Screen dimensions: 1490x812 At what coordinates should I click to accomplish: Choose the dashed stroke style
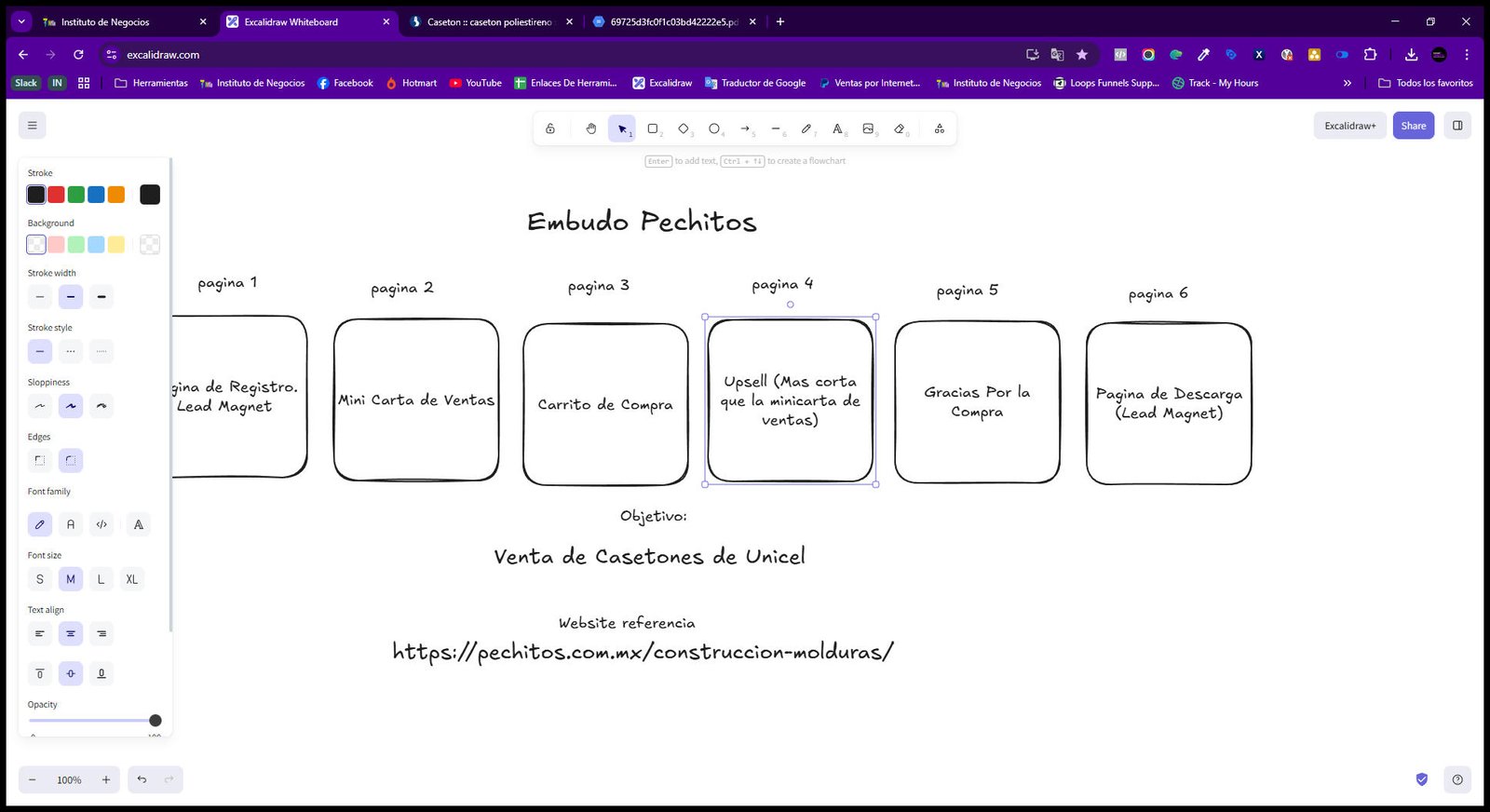click(71, 352)
